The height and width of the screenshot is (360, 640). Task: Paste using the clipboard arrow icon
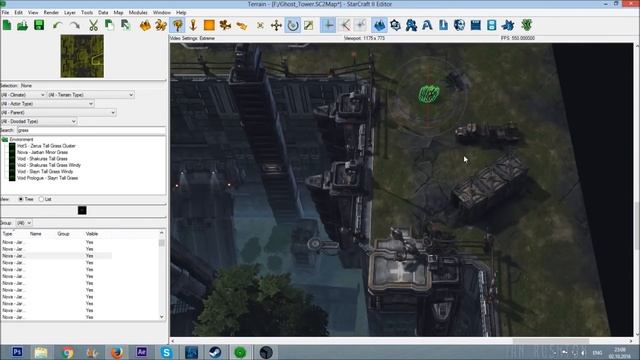tap(126, 25)
